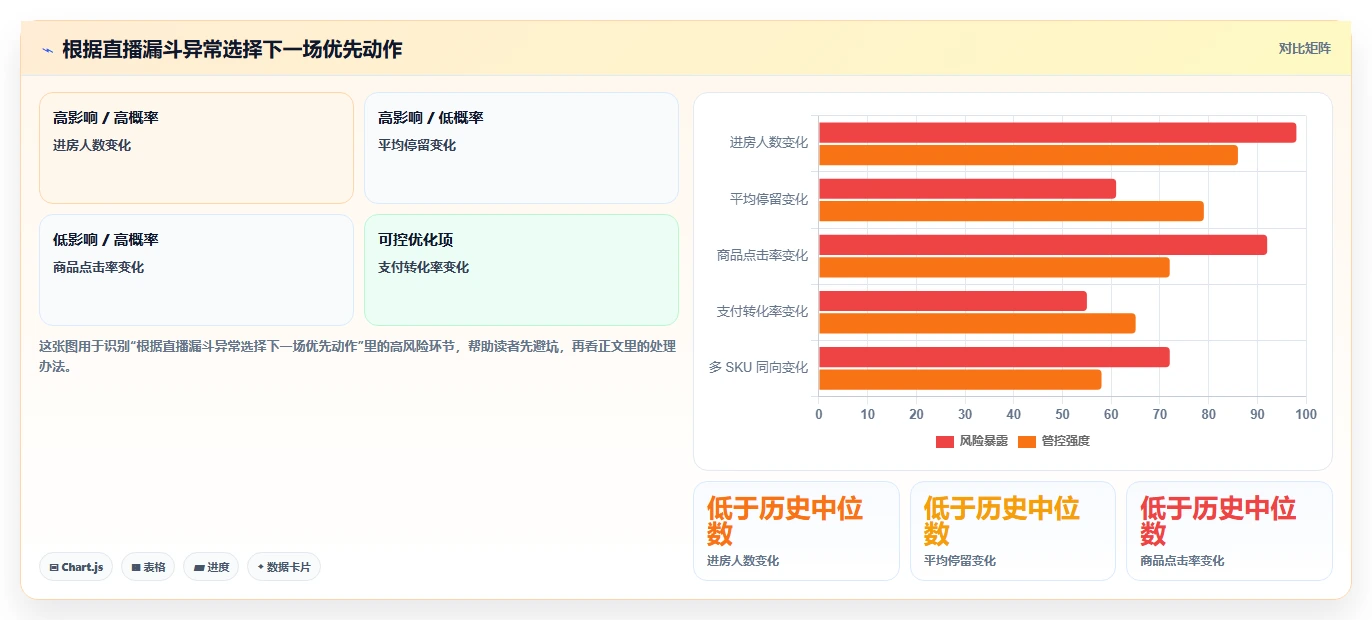
Task: Click the orange bar for 平均停留变化
Action: point(1011,211)
